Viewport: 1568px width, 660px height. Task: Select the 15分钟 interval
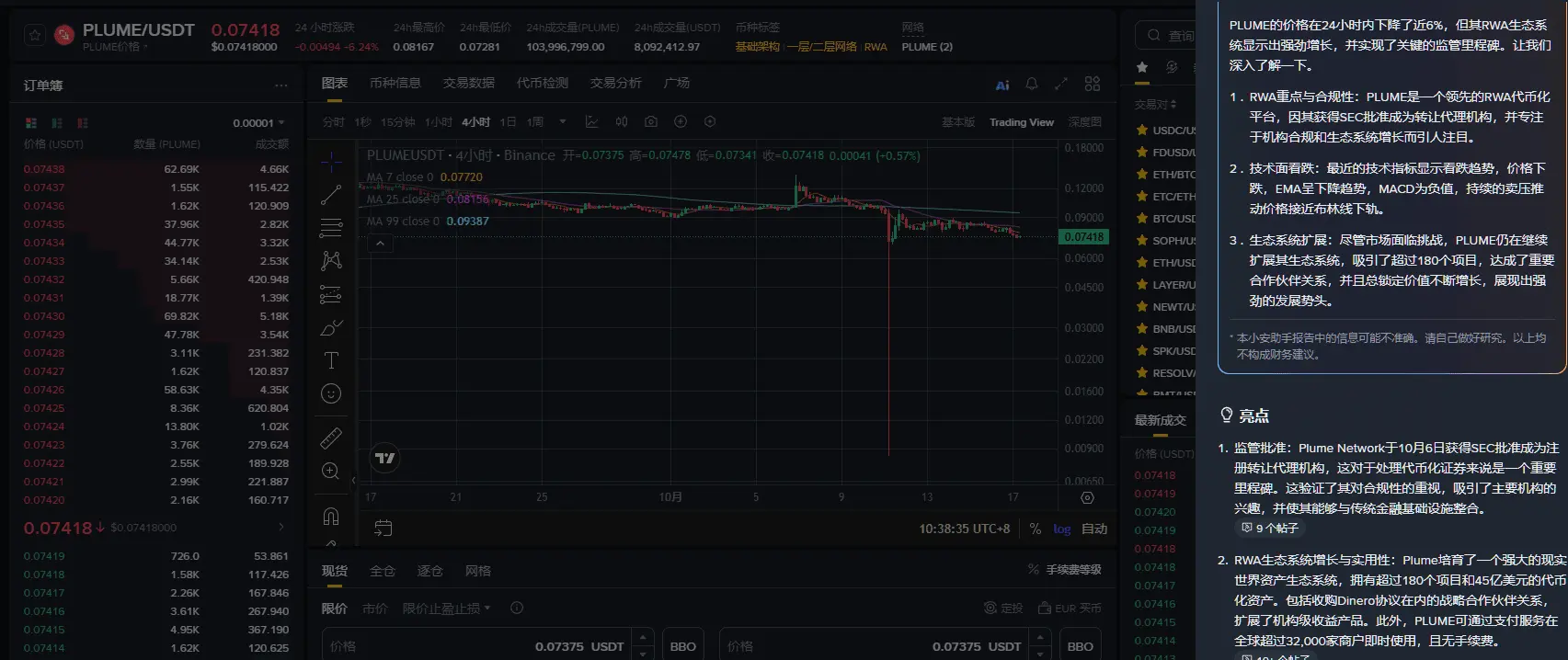click(x=398, y=122)
